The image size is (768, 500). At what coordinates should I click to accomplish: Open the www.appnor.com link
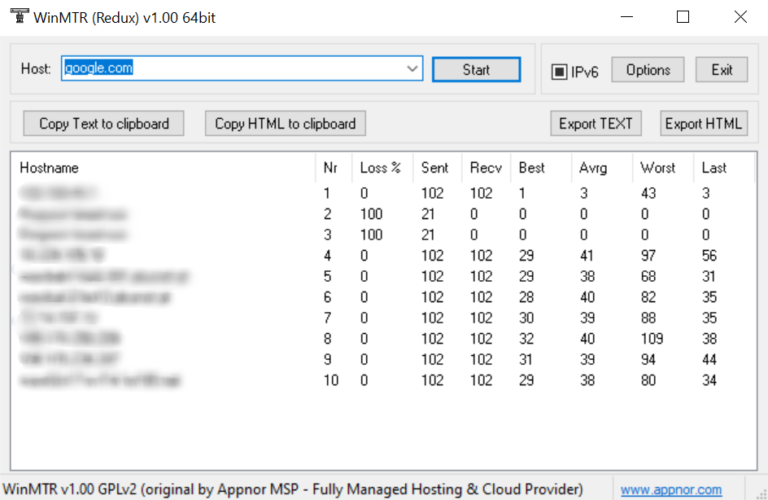click(670, 489)
